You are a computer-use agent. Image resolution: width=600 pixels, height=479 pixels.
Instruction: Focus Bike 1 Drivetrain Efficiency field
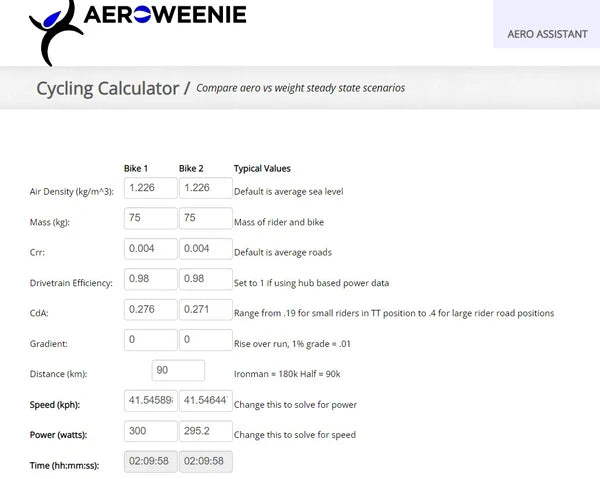click(x=150, y=280)
